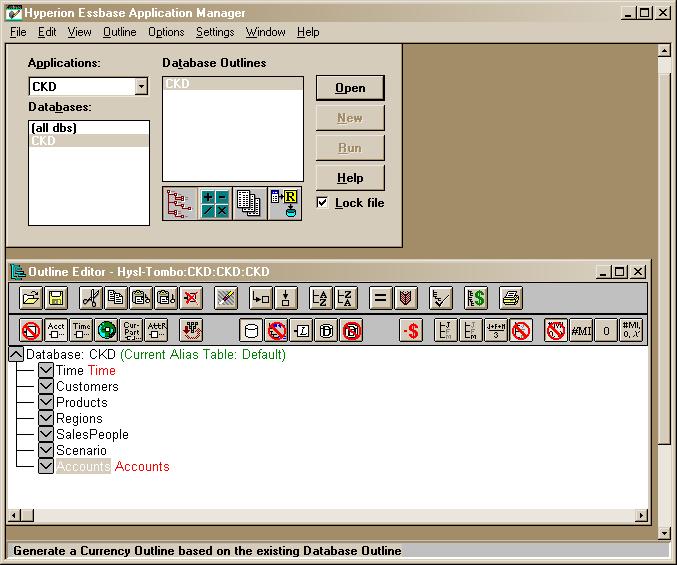Sort members ascending A to Z

coord(320,298)
